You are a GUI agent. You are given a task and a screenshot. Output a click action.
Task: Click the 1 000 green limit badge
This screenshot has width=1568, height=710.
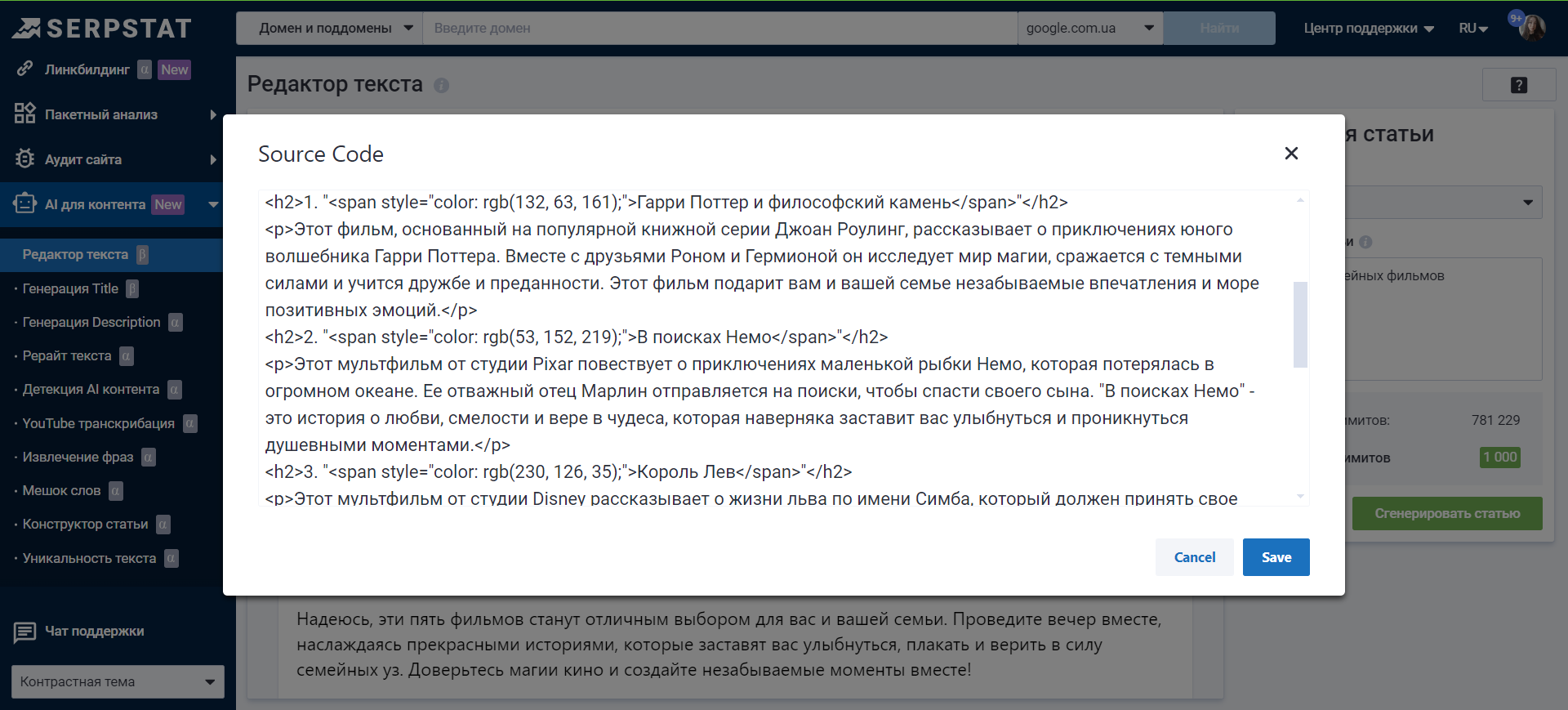1499,458
